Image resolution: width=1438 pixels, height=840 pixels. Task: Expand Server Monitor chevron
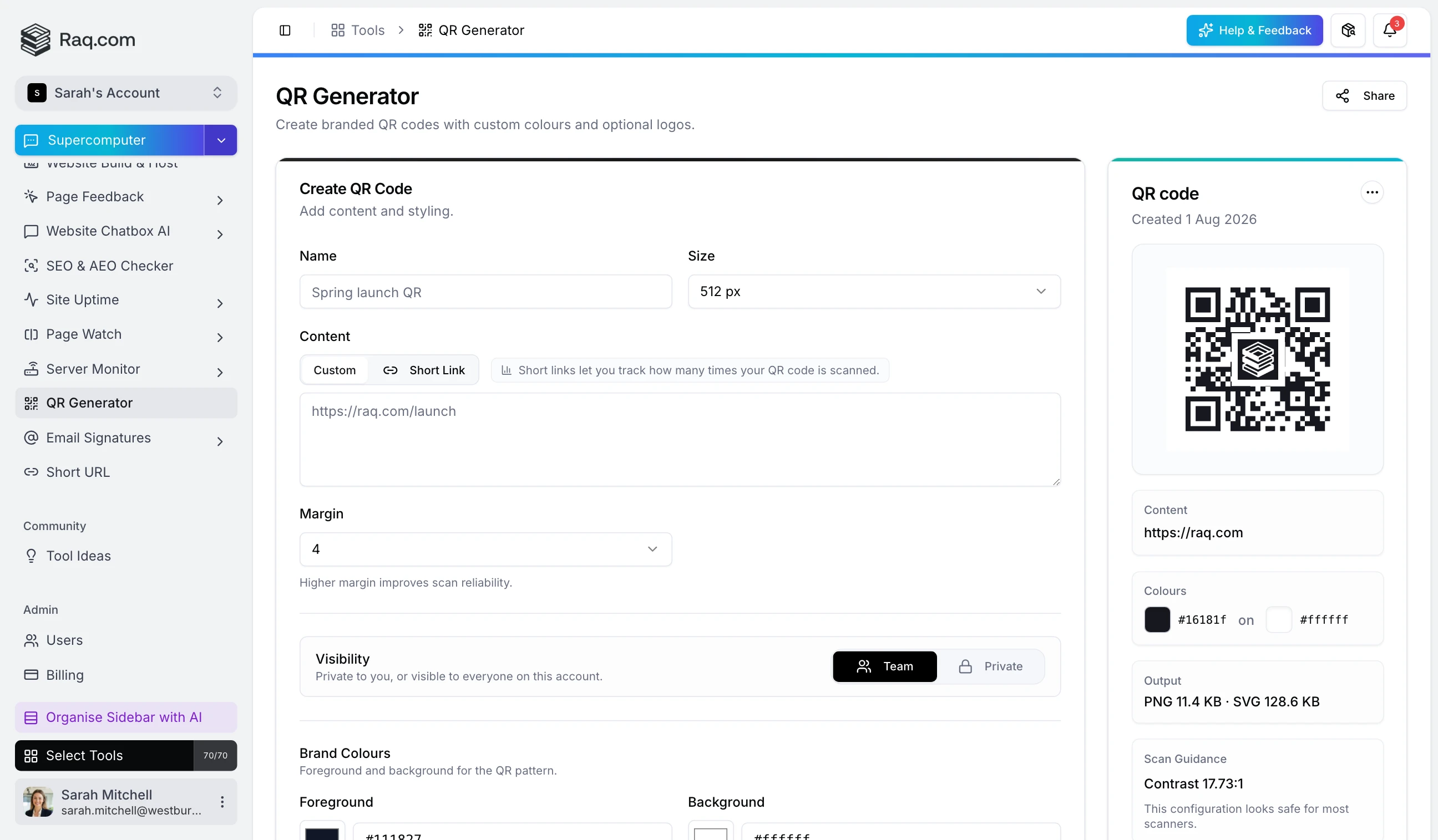coord(220,373)
